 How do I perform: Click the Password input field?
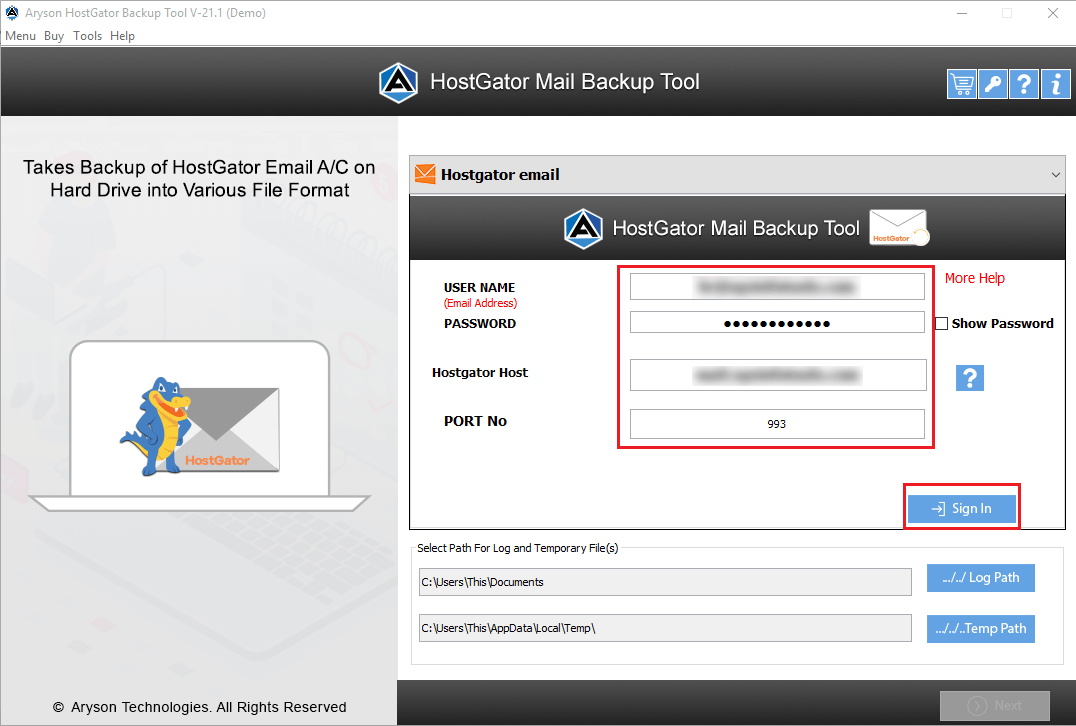click(x=777, y=323)
